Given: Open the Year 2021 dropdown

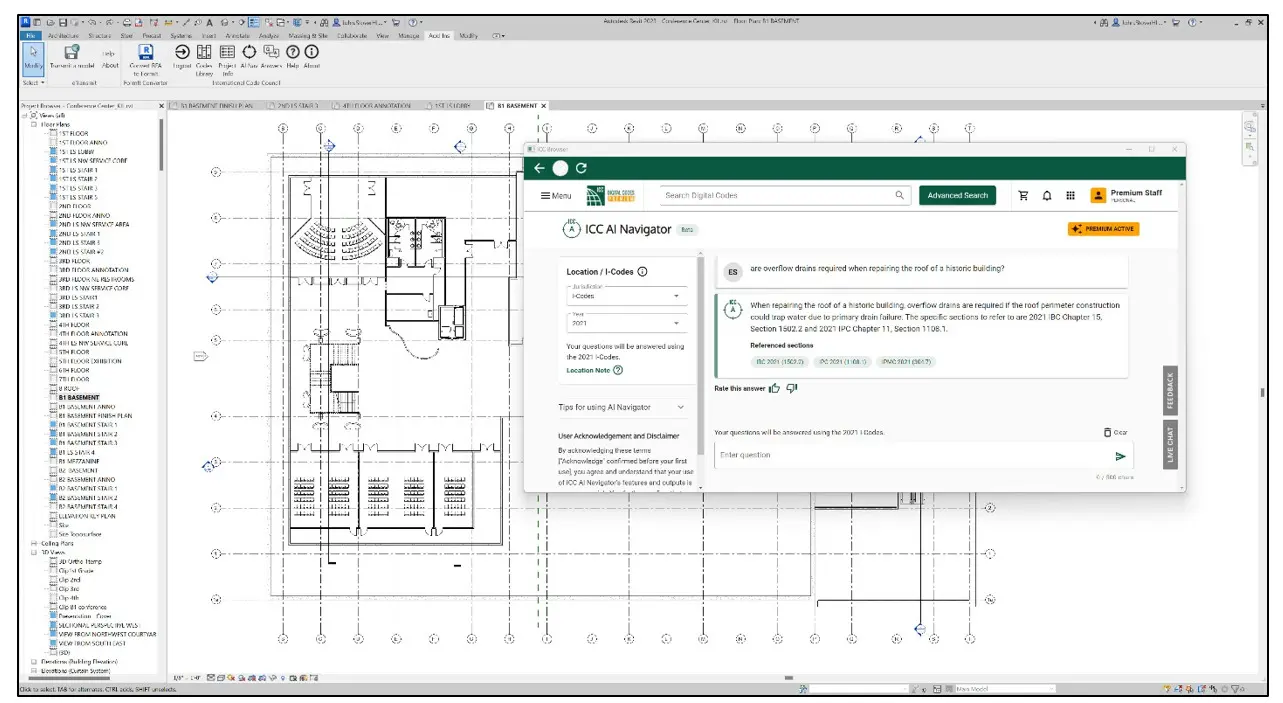Looking at the screenshot, I should (x=625, y=323).
